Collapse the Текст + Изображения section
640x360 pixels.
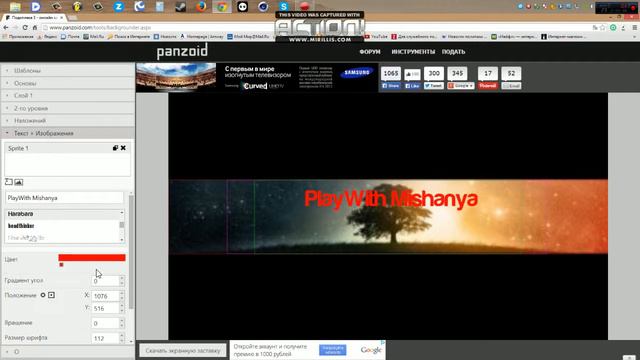click(67, 133)
